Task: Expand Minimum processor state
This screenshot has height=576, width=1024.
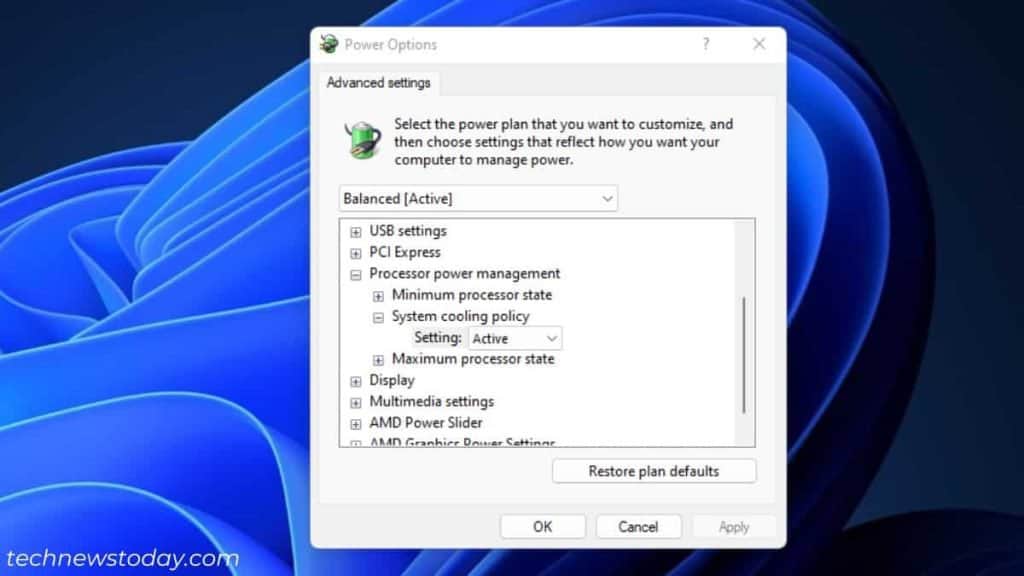Action: [x=378, y=296]
